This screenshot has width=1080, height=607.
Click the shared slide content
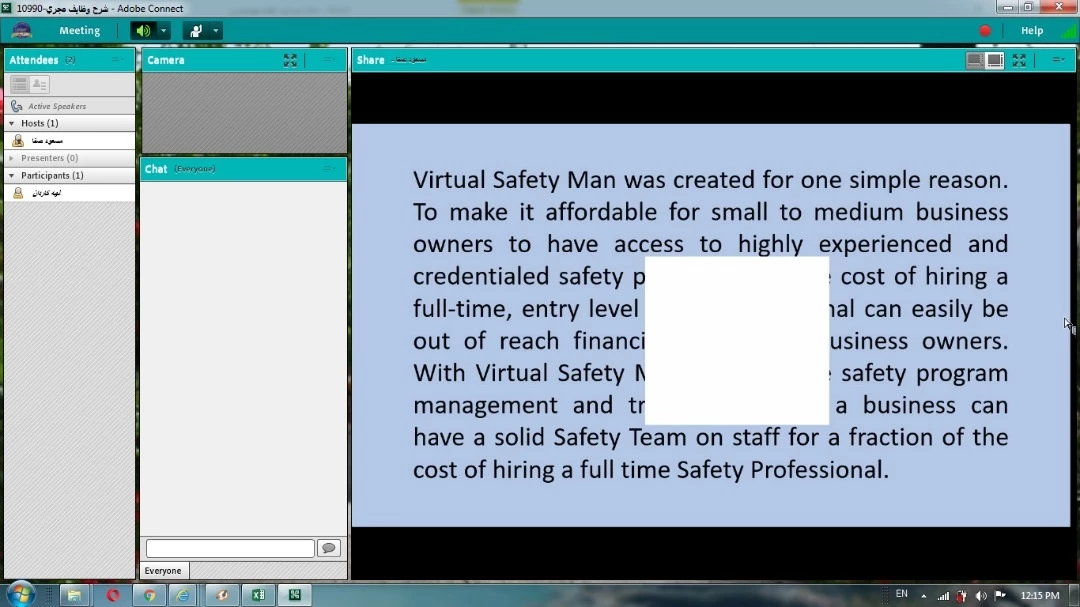click(711, 325)
